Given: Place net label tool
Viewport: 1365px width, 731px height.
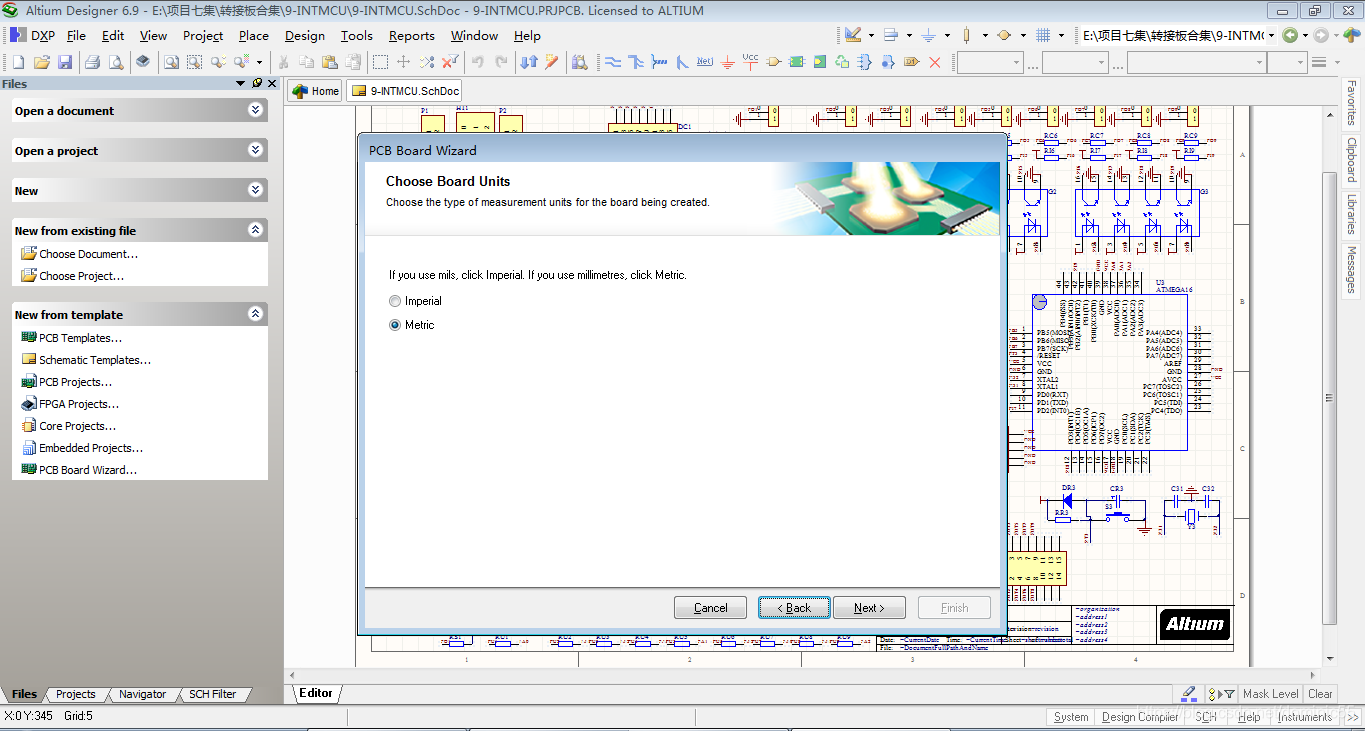Looking at the screenshot, I should 705,62.
